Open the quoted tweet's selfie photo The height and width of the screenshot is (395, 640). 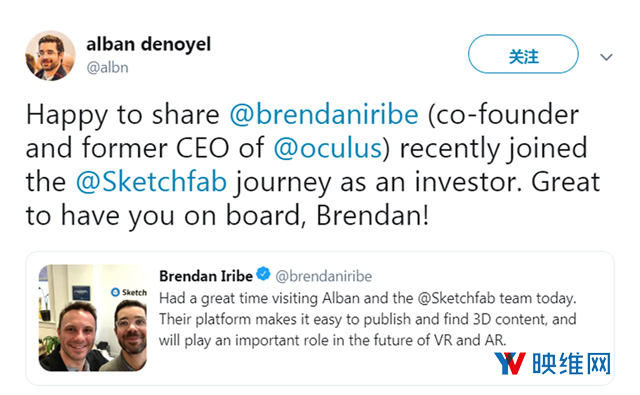click(x=93, y=318)
